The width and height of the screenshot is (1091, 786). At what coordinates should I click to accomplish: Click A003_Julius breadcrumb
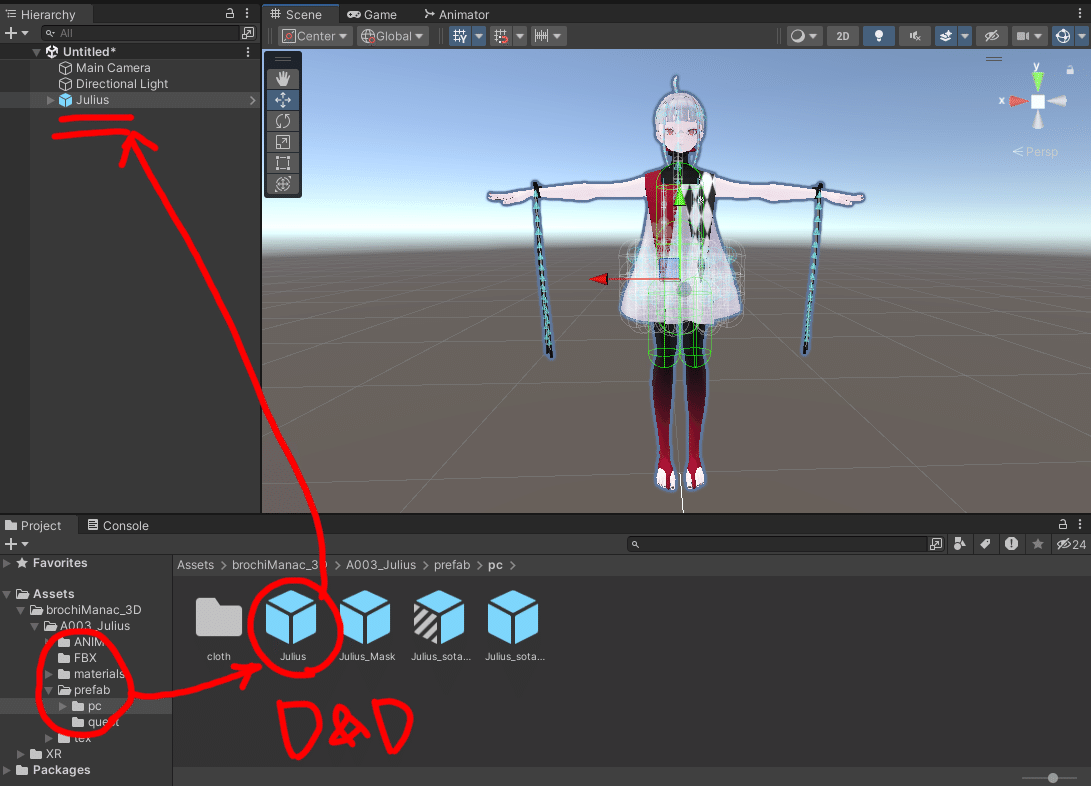[381, 565]
